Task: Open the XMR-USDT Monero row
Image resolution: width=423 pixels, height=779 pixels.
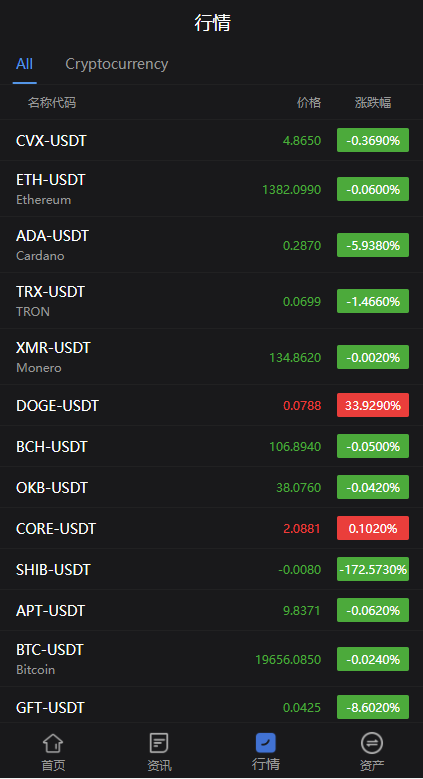Action: pyautogui.click(x=211, y=357)
